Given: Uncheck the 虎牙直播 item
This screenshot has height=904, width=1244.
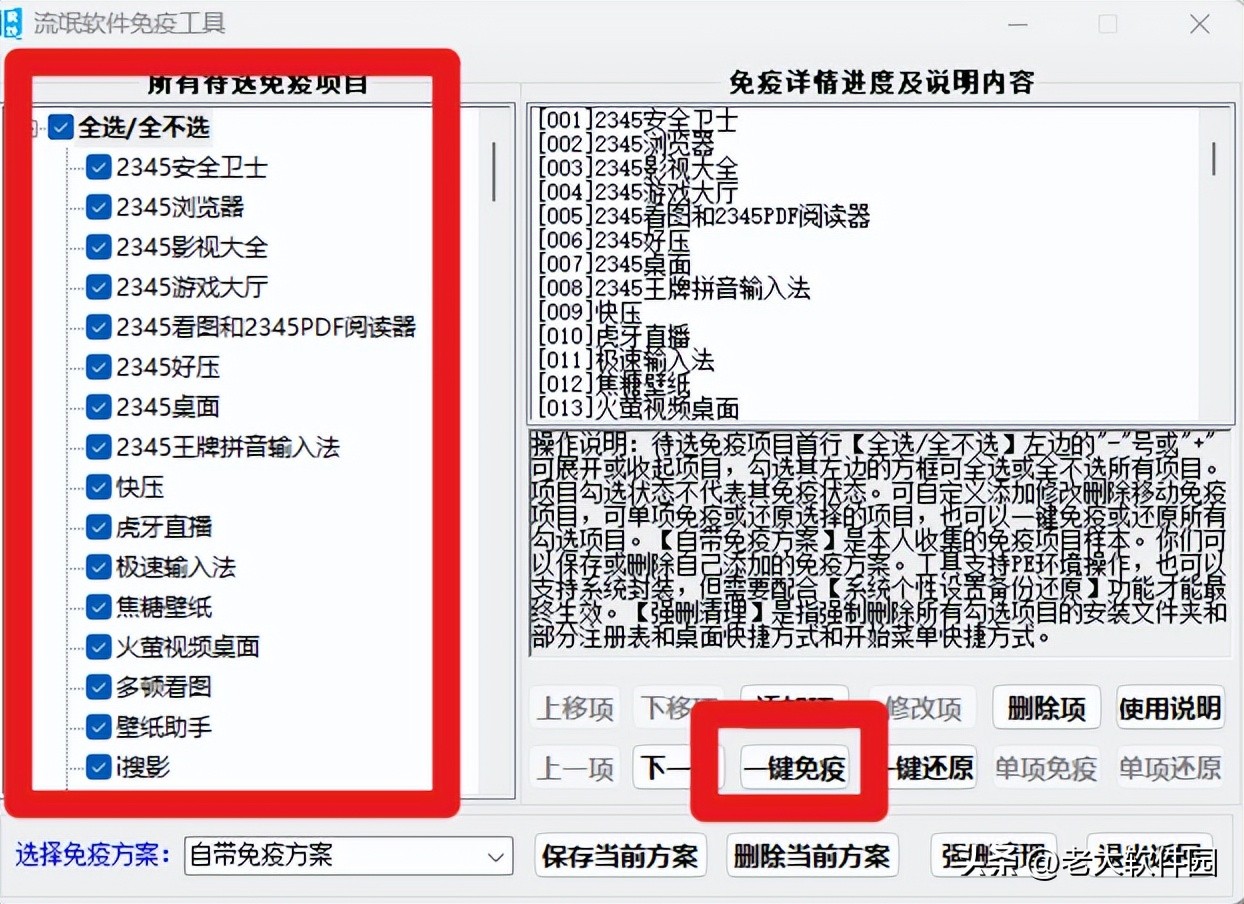Looking at the screenshot, I should (x=98, y=527).
